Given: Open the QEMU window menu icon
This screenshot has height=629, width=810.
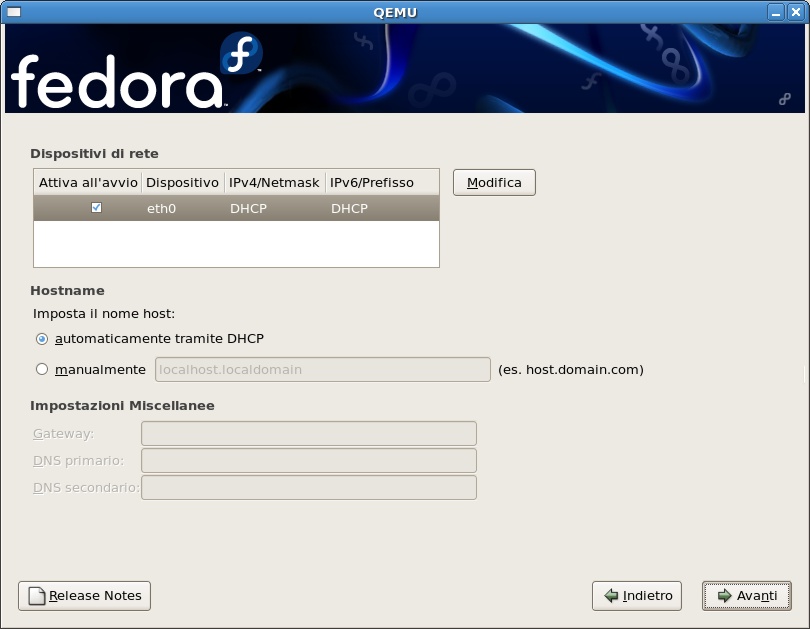Looking at the screenshot, I should [x=13, y=12].
